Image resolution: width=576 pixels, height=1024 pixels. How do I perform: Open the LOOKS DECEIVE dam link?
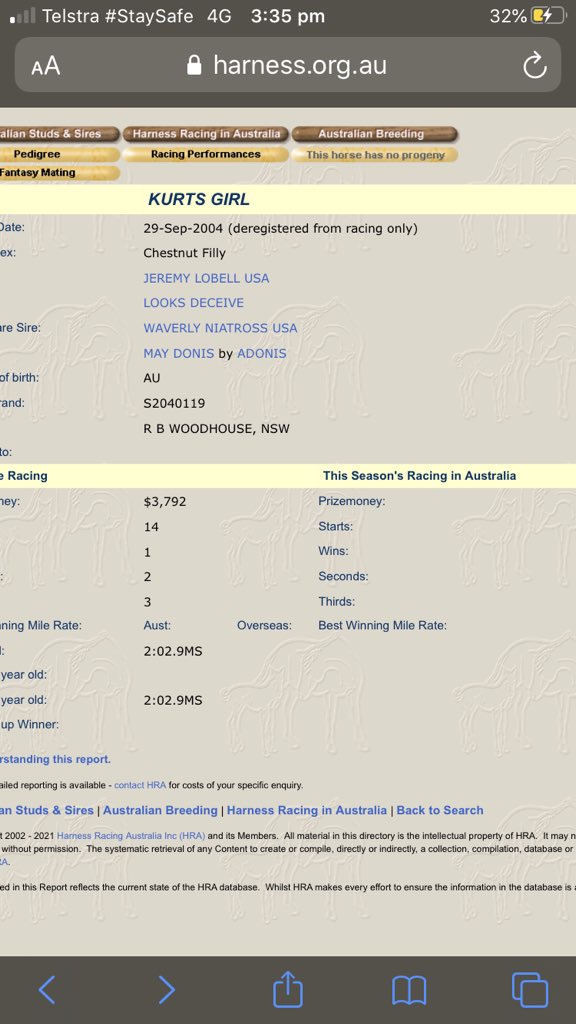click(x=193, y=303)
